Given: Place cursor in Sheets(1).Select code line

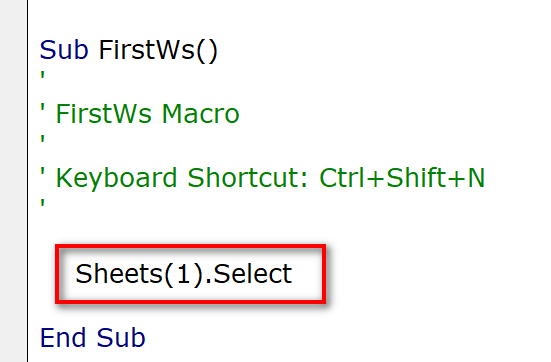Looking at the screenshot, I should 183,274.
